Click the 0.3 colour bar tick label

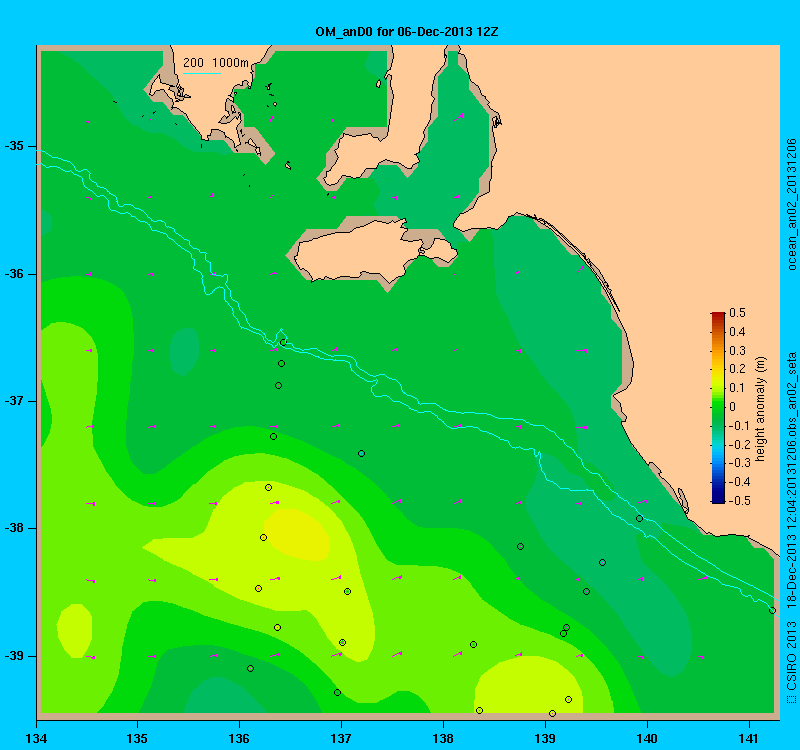(737, 351)
